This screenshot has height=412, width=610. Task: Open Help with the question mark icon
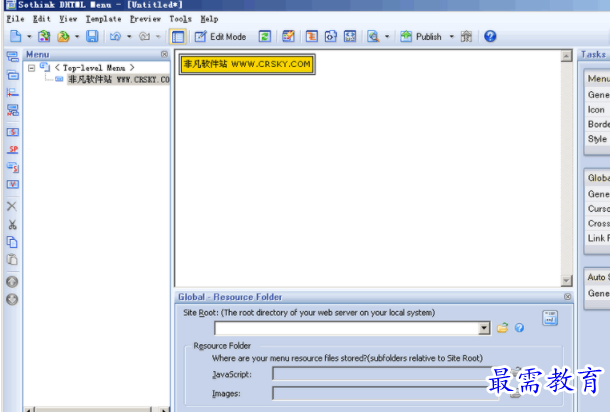tap(490, 37)
